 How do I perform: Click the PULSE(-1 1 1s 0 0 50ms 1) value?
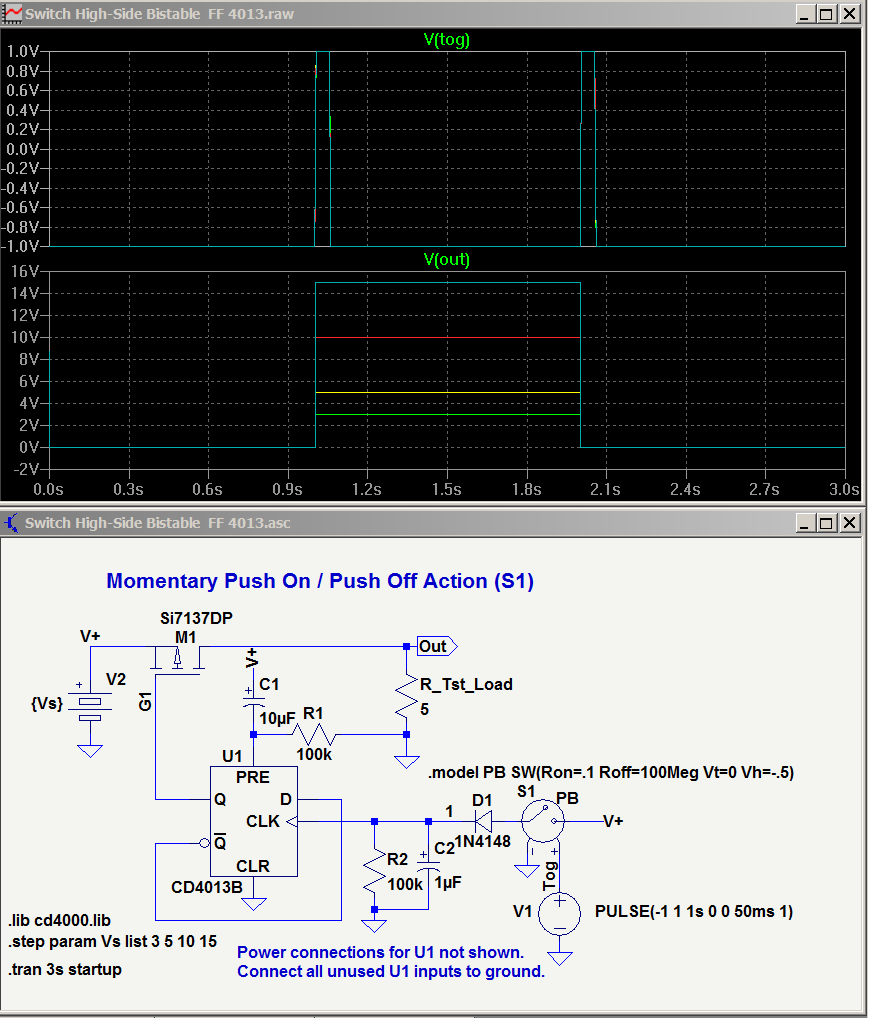click(x=694, y=912)
